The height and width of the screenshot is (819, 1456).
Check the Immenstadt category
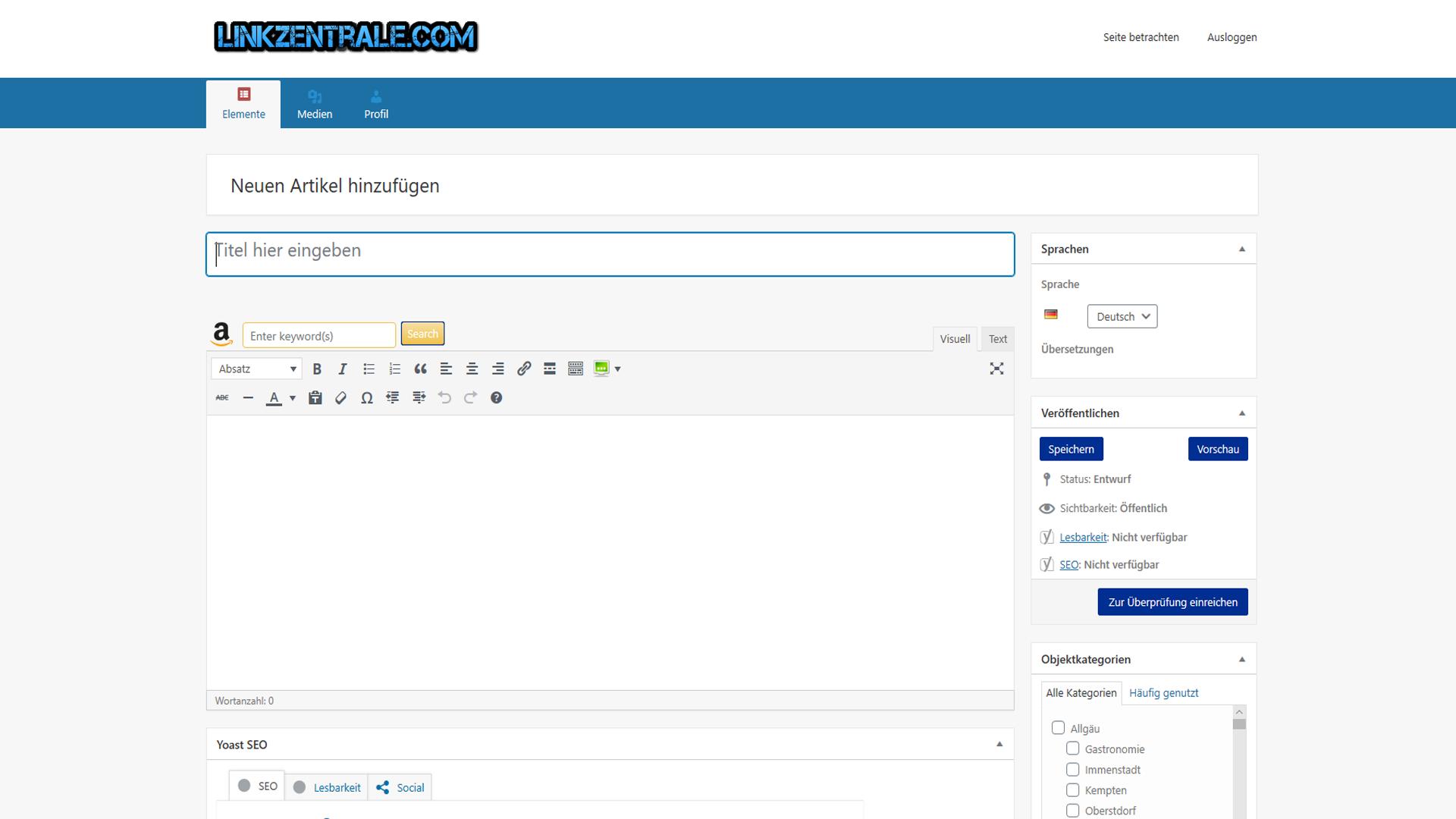tap(1073, 769)
